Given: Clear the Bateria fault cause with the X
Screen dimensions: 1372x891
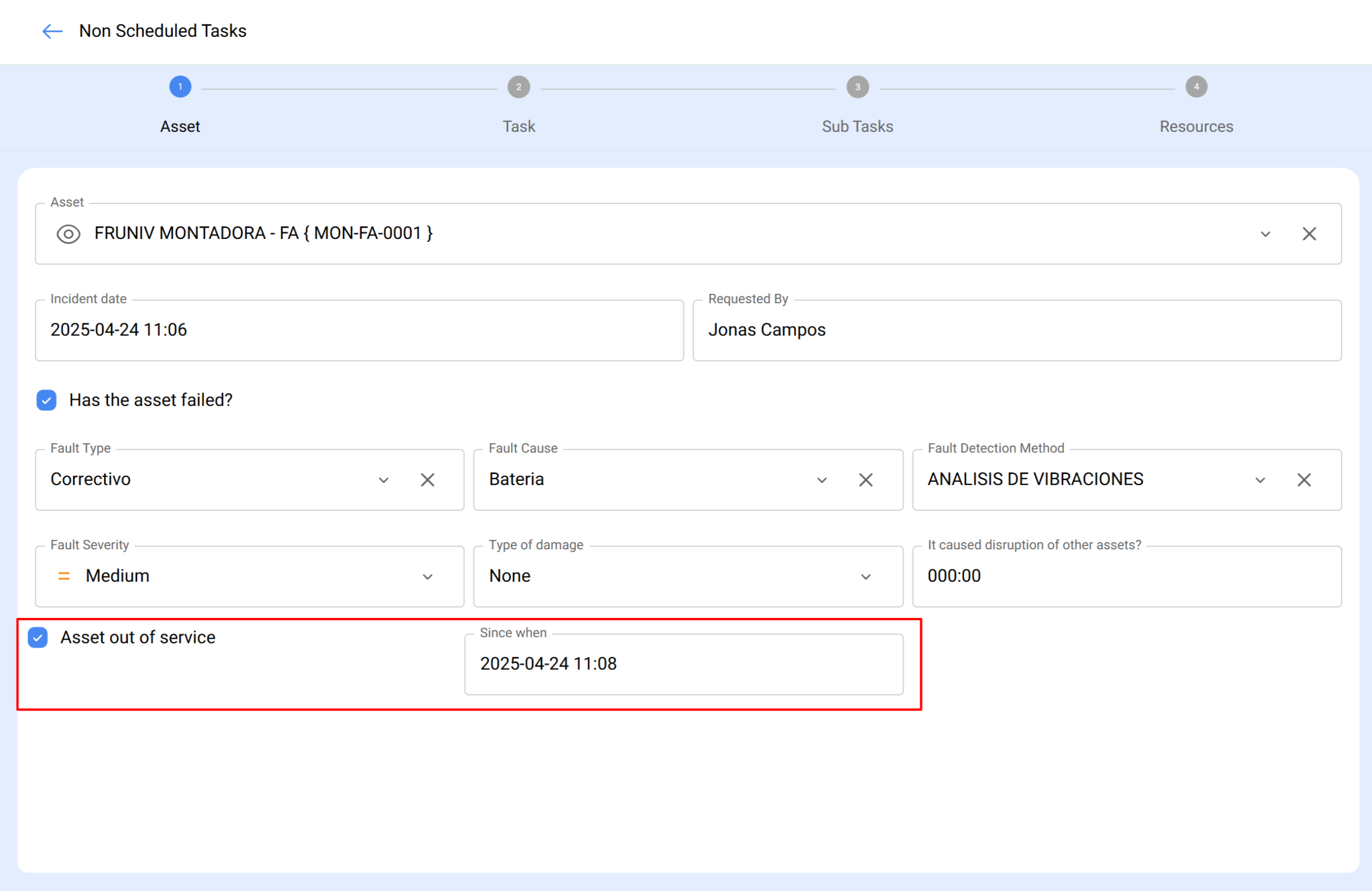Looking at the screenshot, I should coord(866,479).
